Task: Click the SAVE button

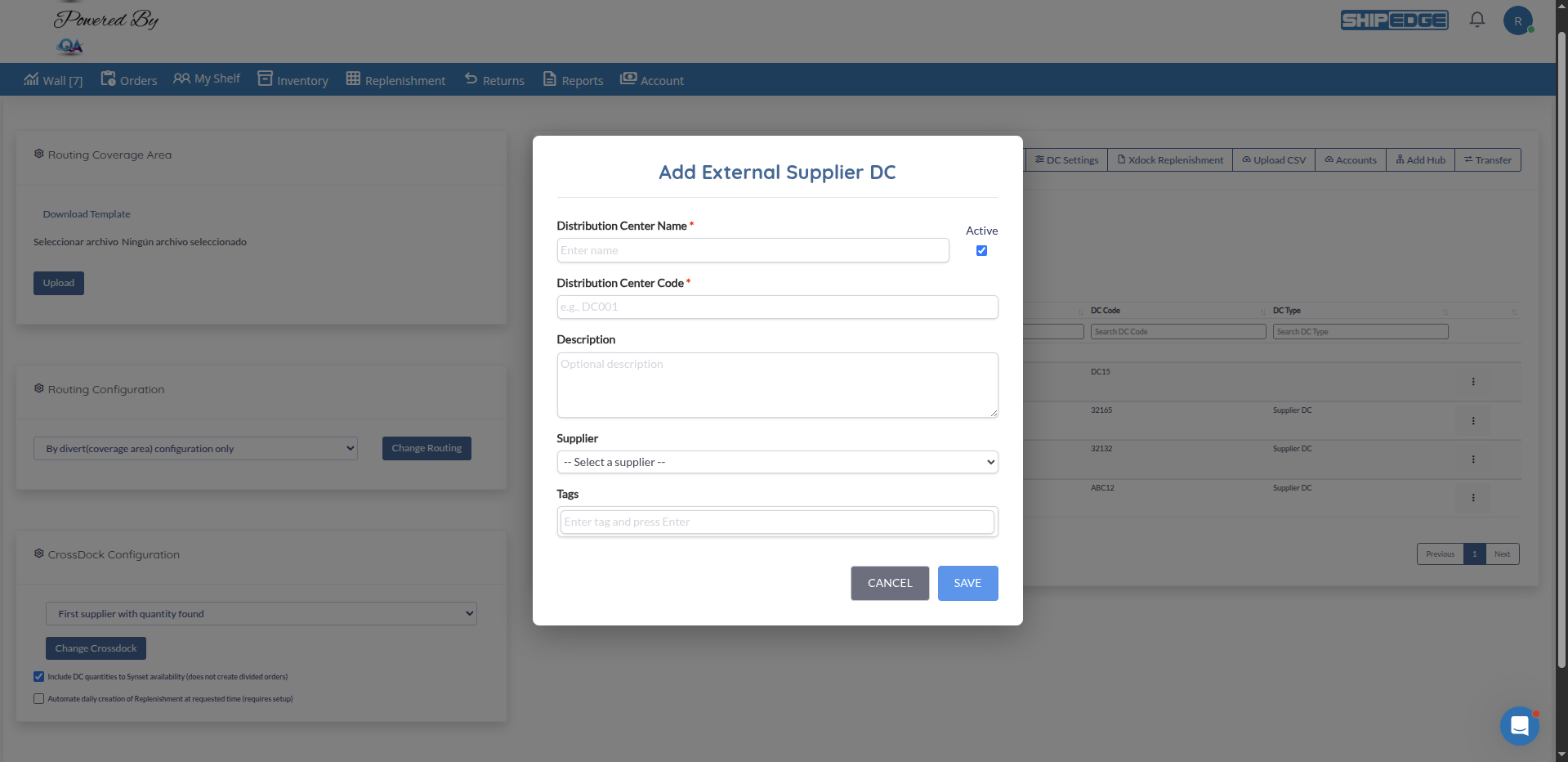Action: (x=967, y=583)
